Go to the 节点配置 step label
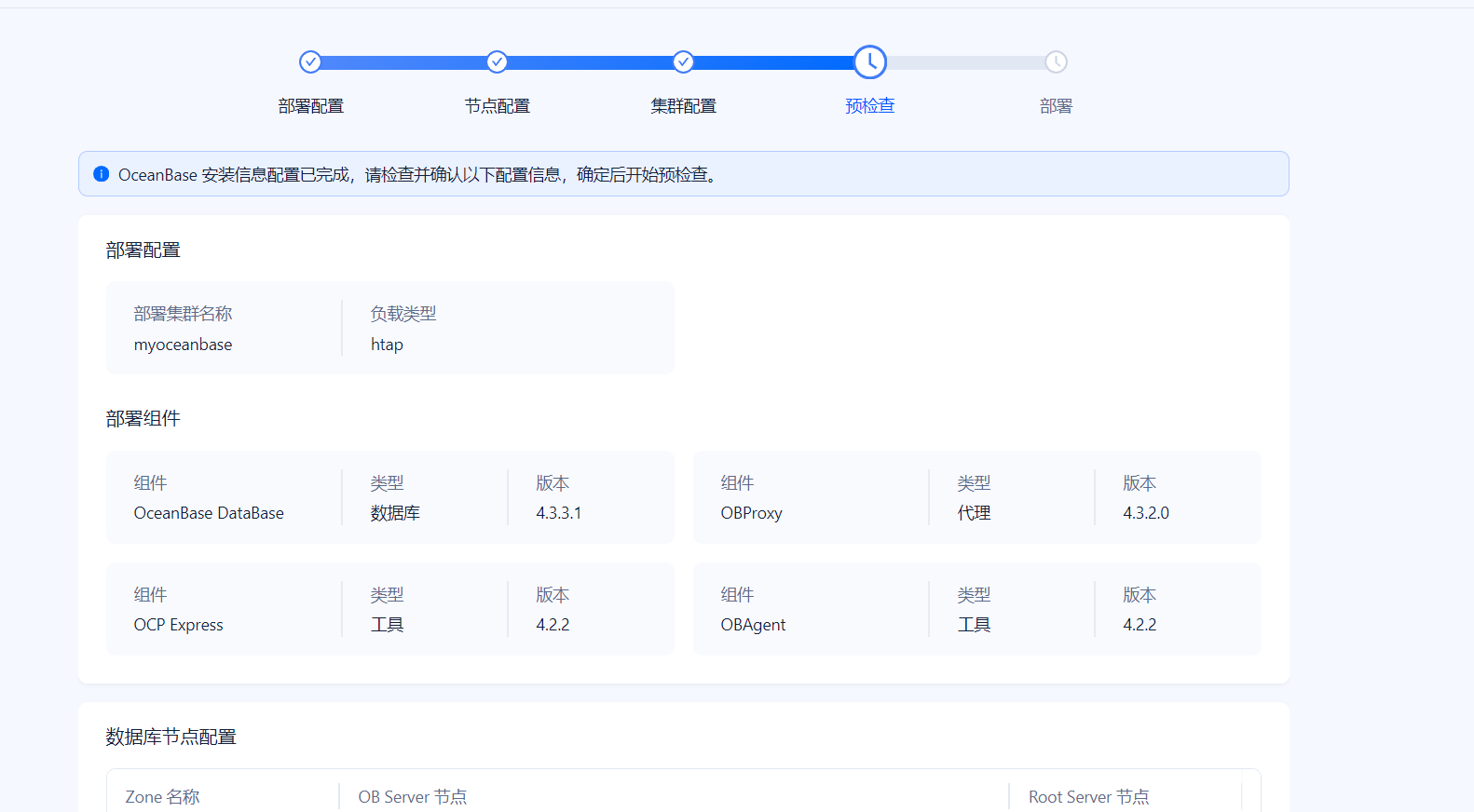 pyautogui.click(x=498, y=106)
